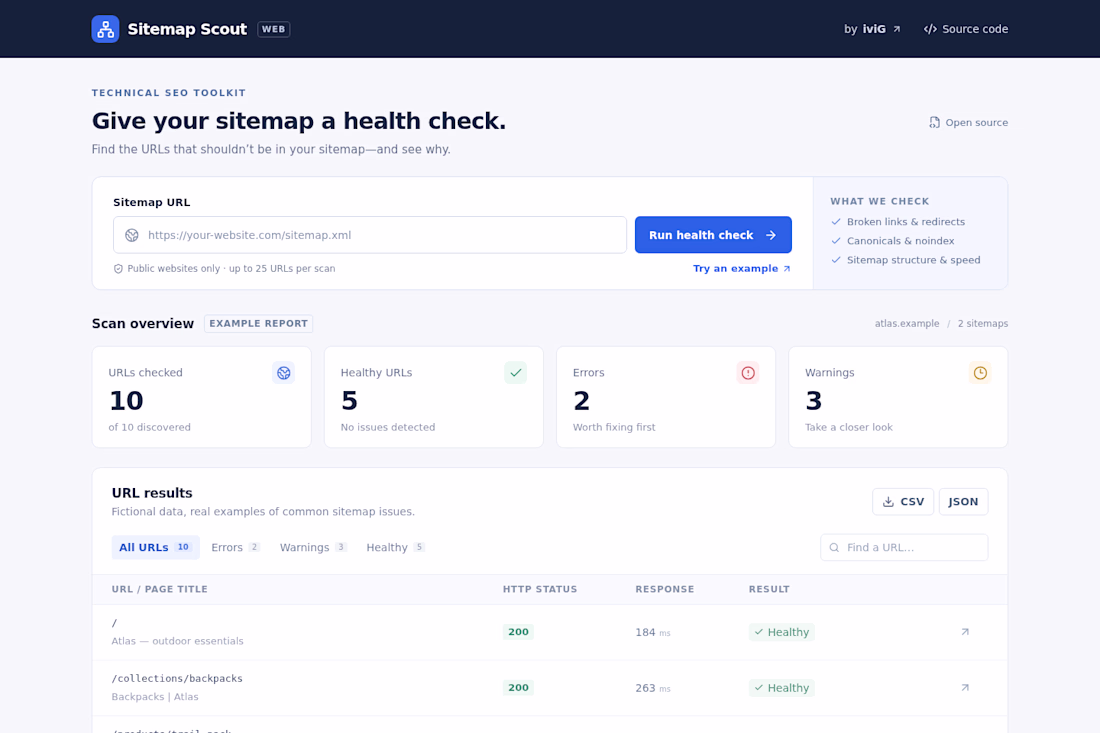1100x733 pixels.
Task: Click the 184 ms response value
Action: tap(652, 632)
